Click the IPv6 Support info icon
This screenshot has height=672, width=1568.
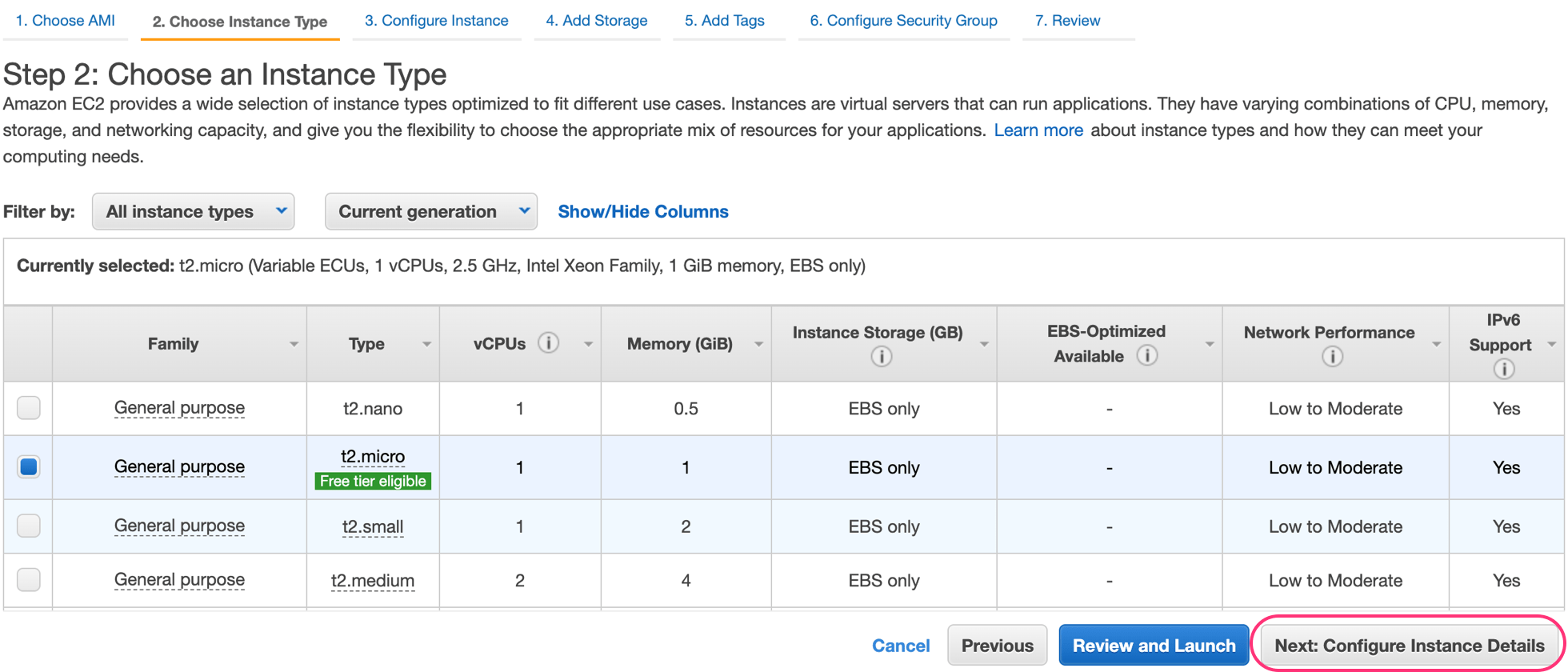point(1503,369)
